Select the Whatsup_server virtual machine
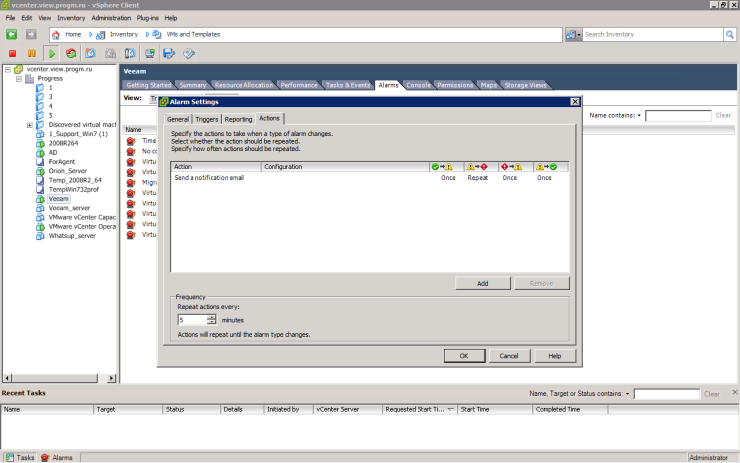Viewport: 740px width, 463px height. click(72, 236)
